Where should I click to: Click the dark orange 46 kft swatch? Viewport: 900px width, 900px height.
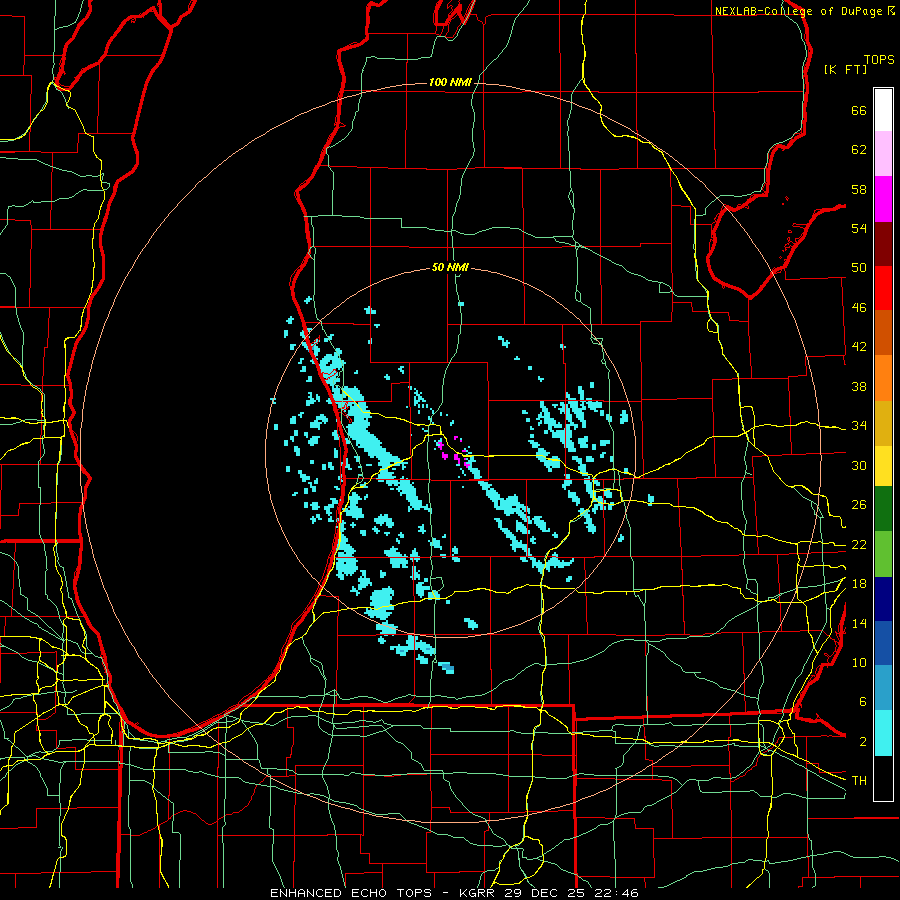pyautogui.click(x=883, y=333)
